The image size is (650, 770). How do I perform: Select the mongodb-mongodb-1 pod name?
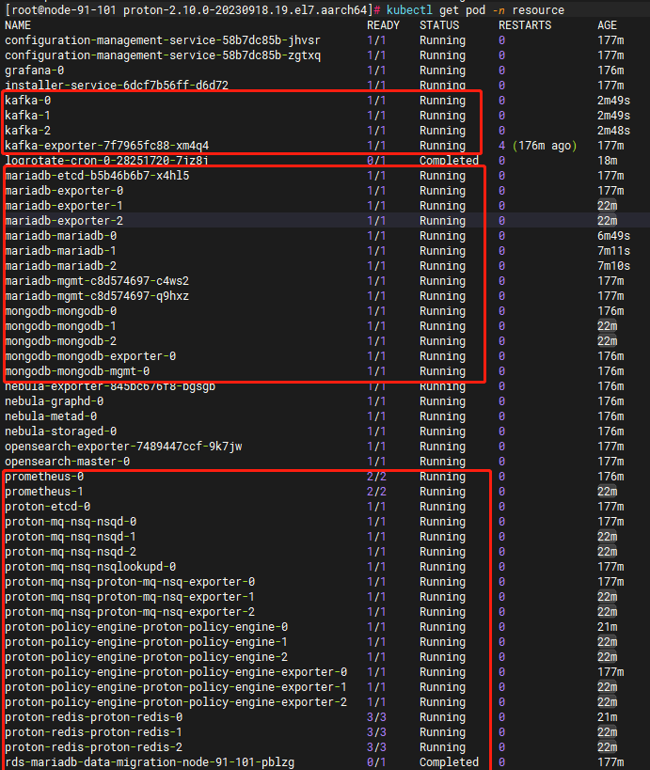[61, 326]
